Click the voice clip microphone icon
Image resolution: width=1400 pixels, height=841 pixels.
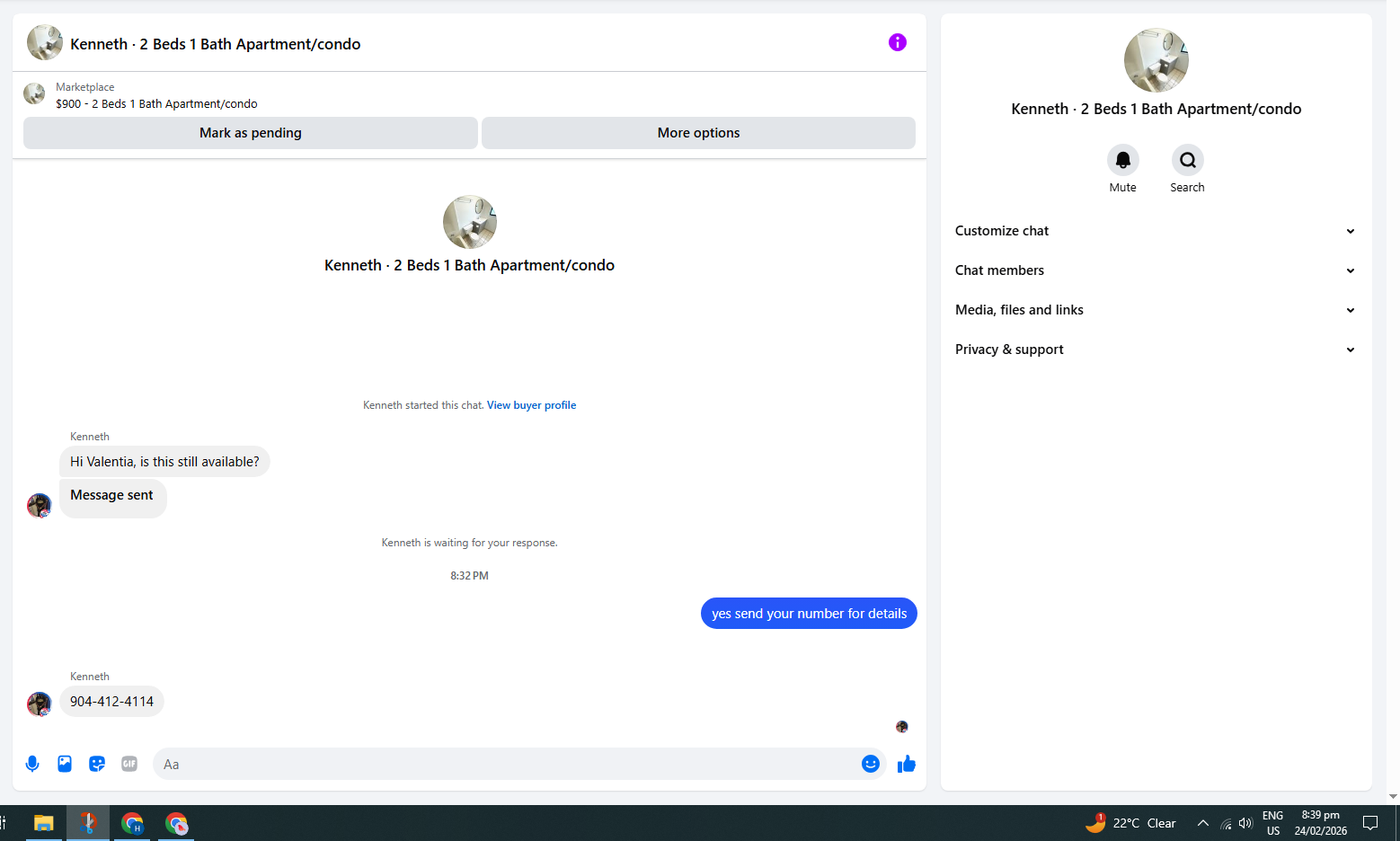[x=32, y=764]
